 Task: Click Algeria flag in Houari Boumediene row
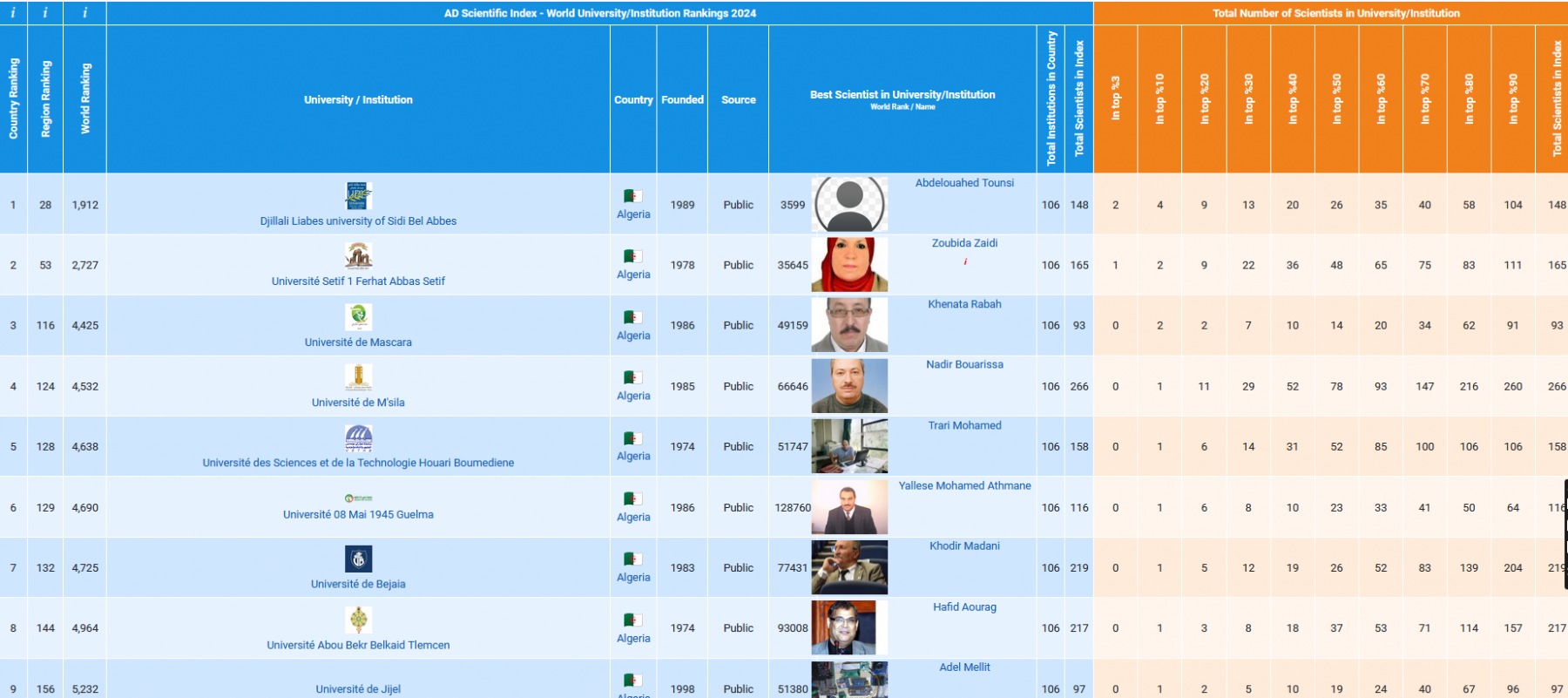tap(632, 438)
